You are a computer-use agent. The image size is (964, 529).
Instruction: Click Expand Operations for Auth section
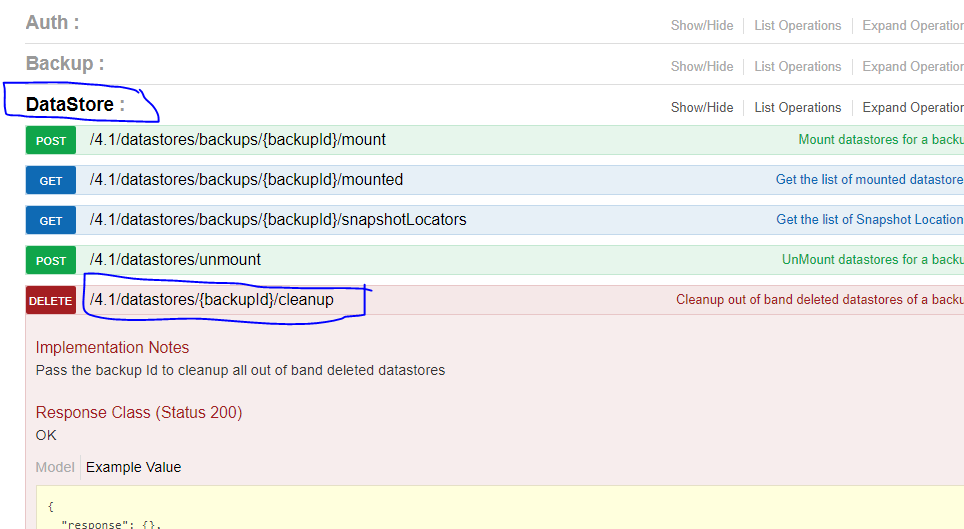913,26
